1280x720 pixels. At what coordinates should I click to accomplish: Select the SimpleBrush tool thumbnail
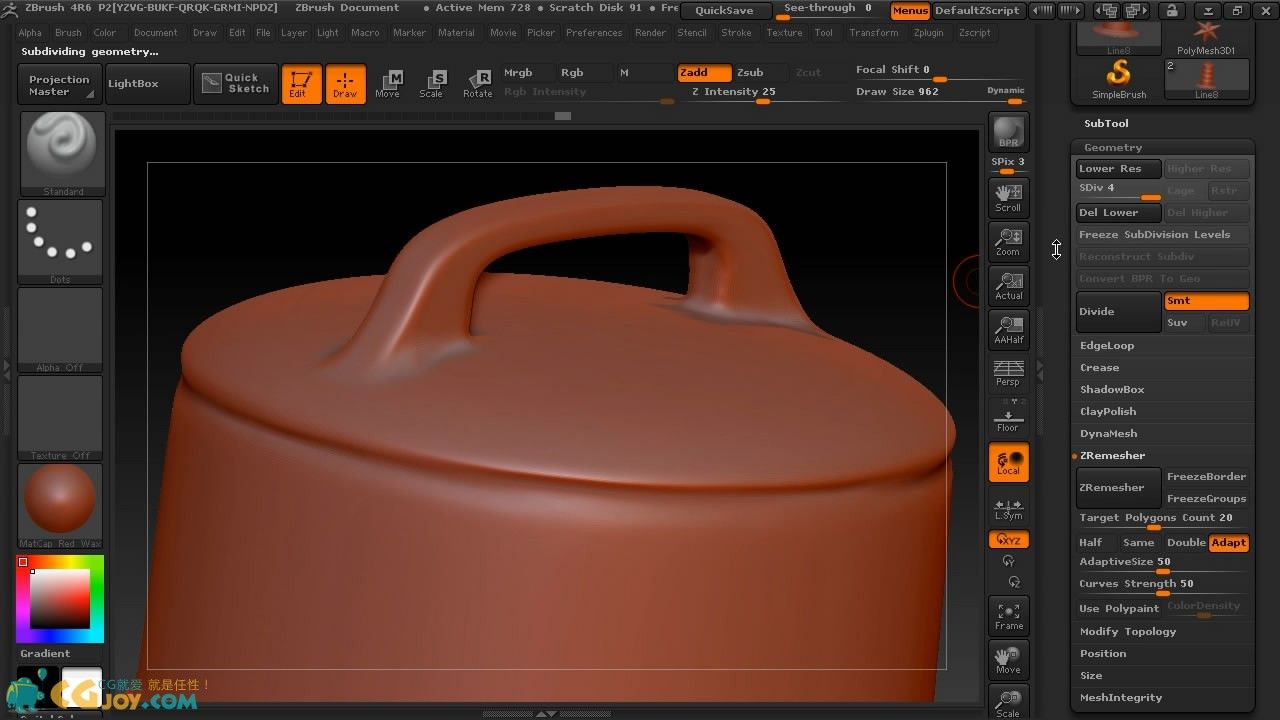(x=1118, y=79)
